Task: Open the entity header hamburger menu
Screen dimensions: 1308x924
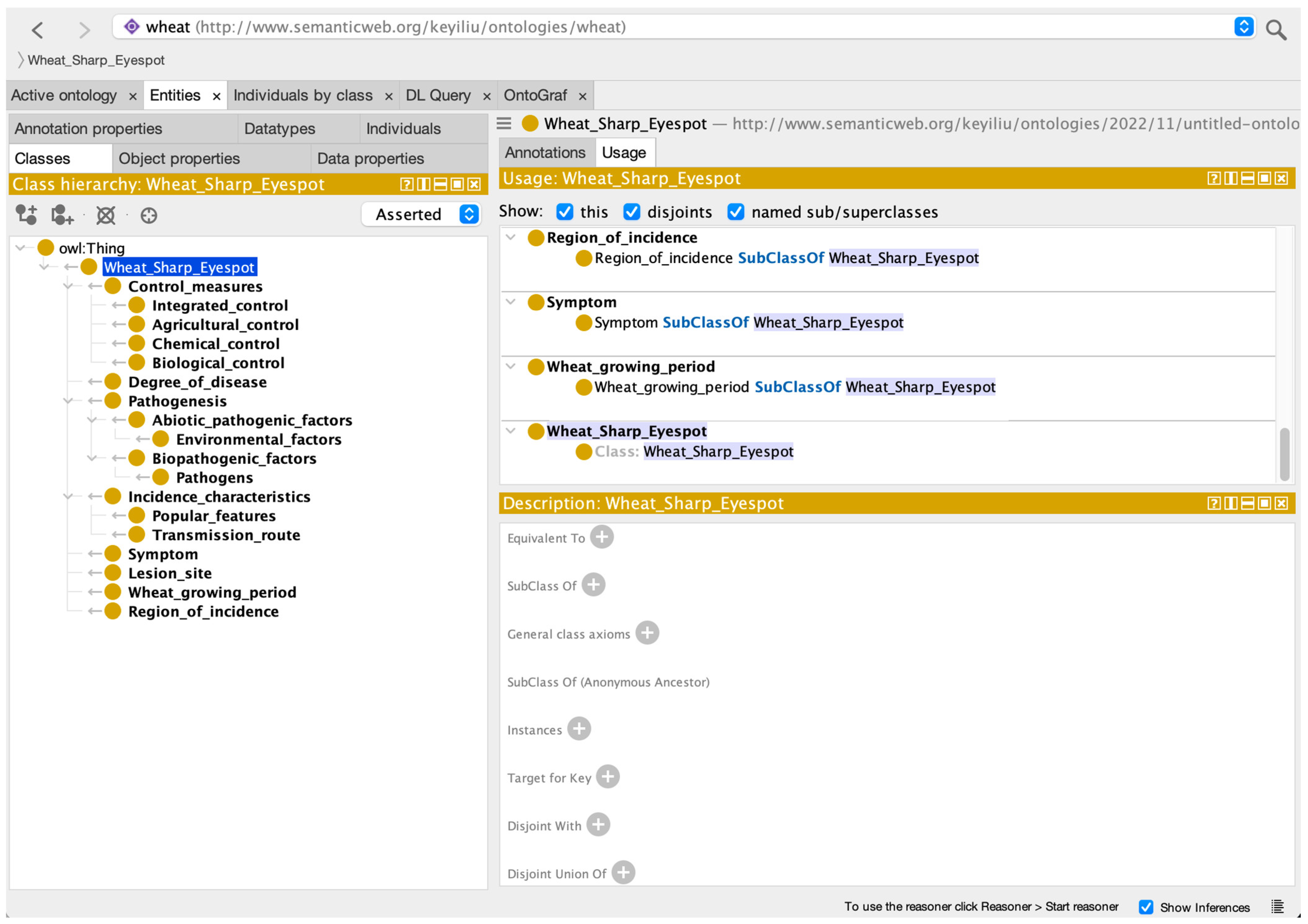Action: (504, 123)
